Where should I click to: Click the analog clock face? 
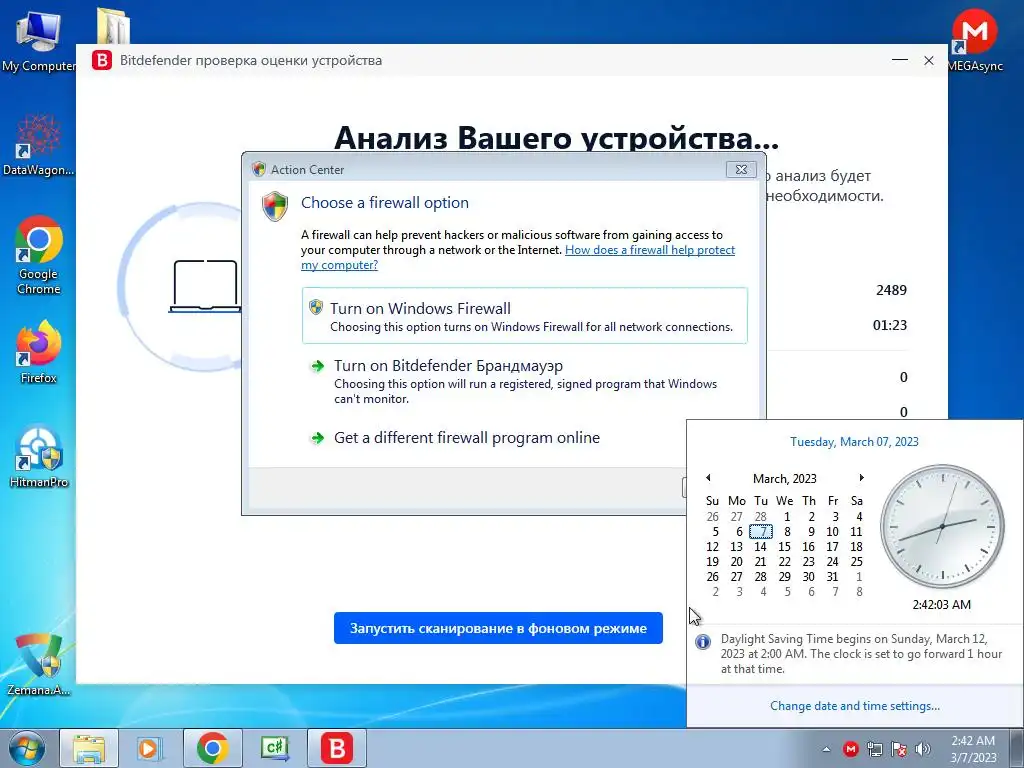pyautogui.click(x=942, y=526)
